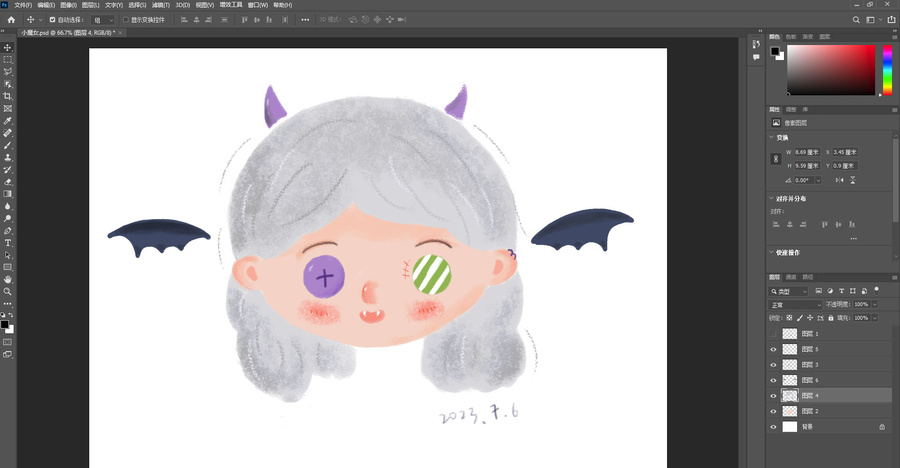The width and height of the screenshot is (900, 468).
Task: Filter layers by pixel layer icon
Action: (x=818, y=291)
